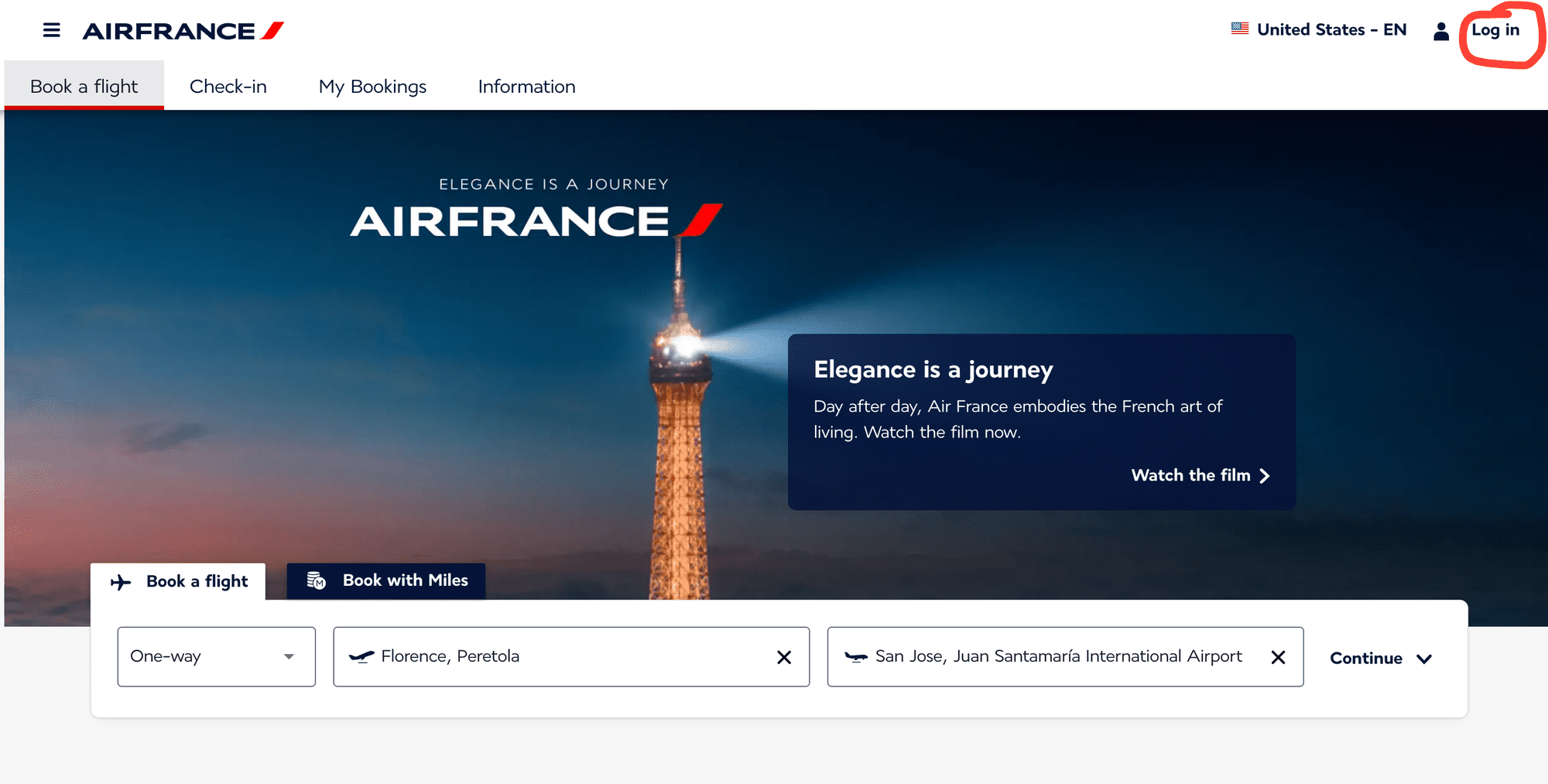Click the Watch the film arrow chevron

[1265, 475]
